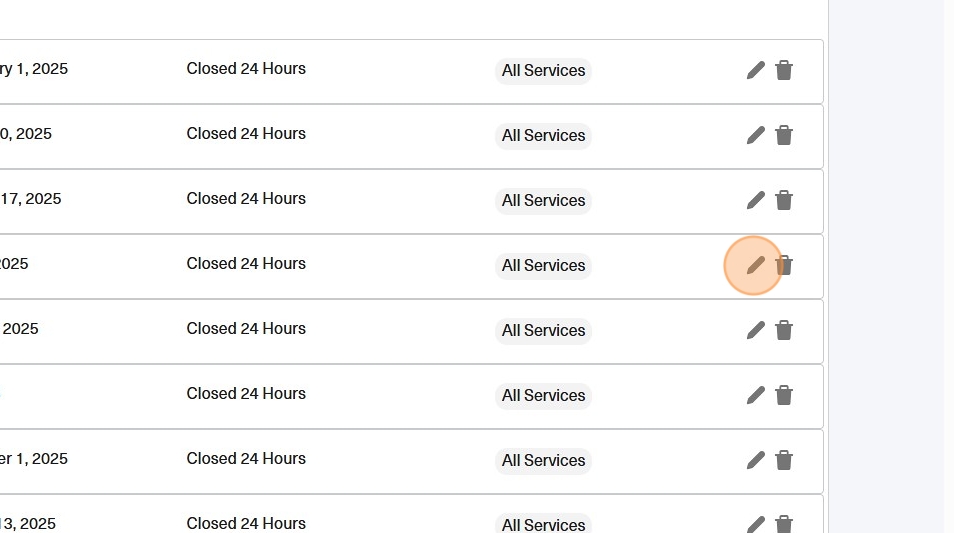
Task: Click trash icon in fifth visible row
Action: click(x=784, y=330)
